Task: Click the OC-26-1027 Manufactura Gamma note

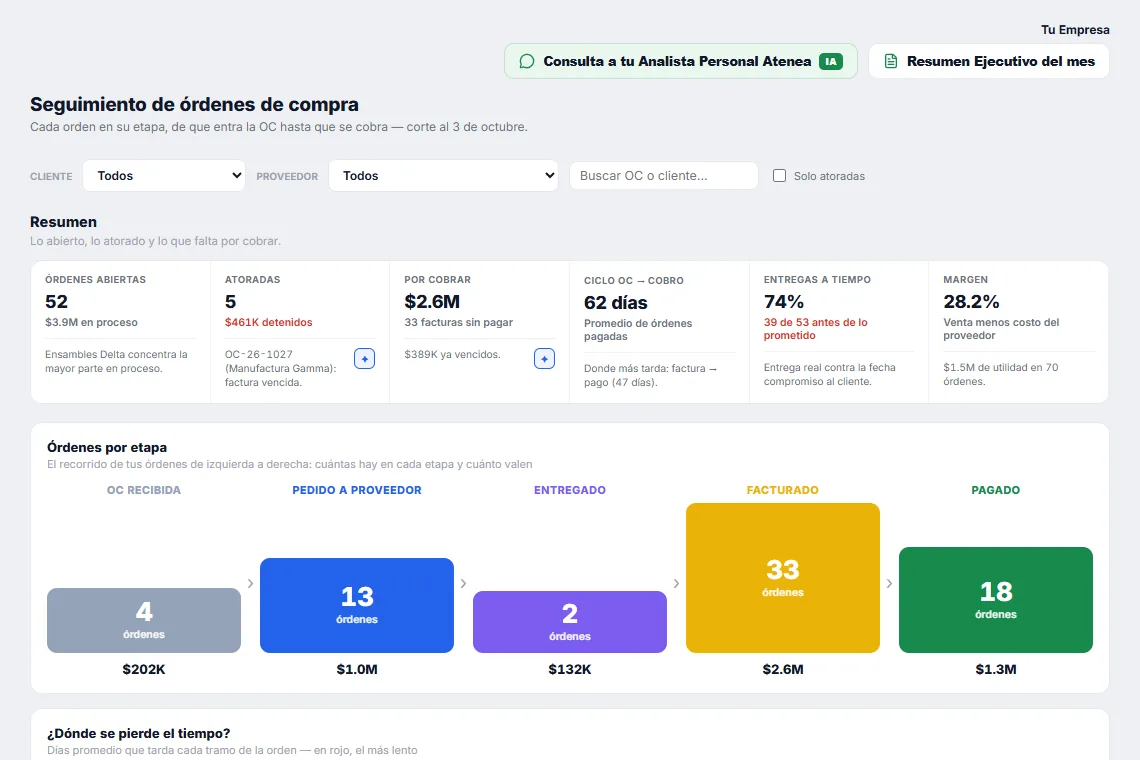Action: click(x=281, y=368)
